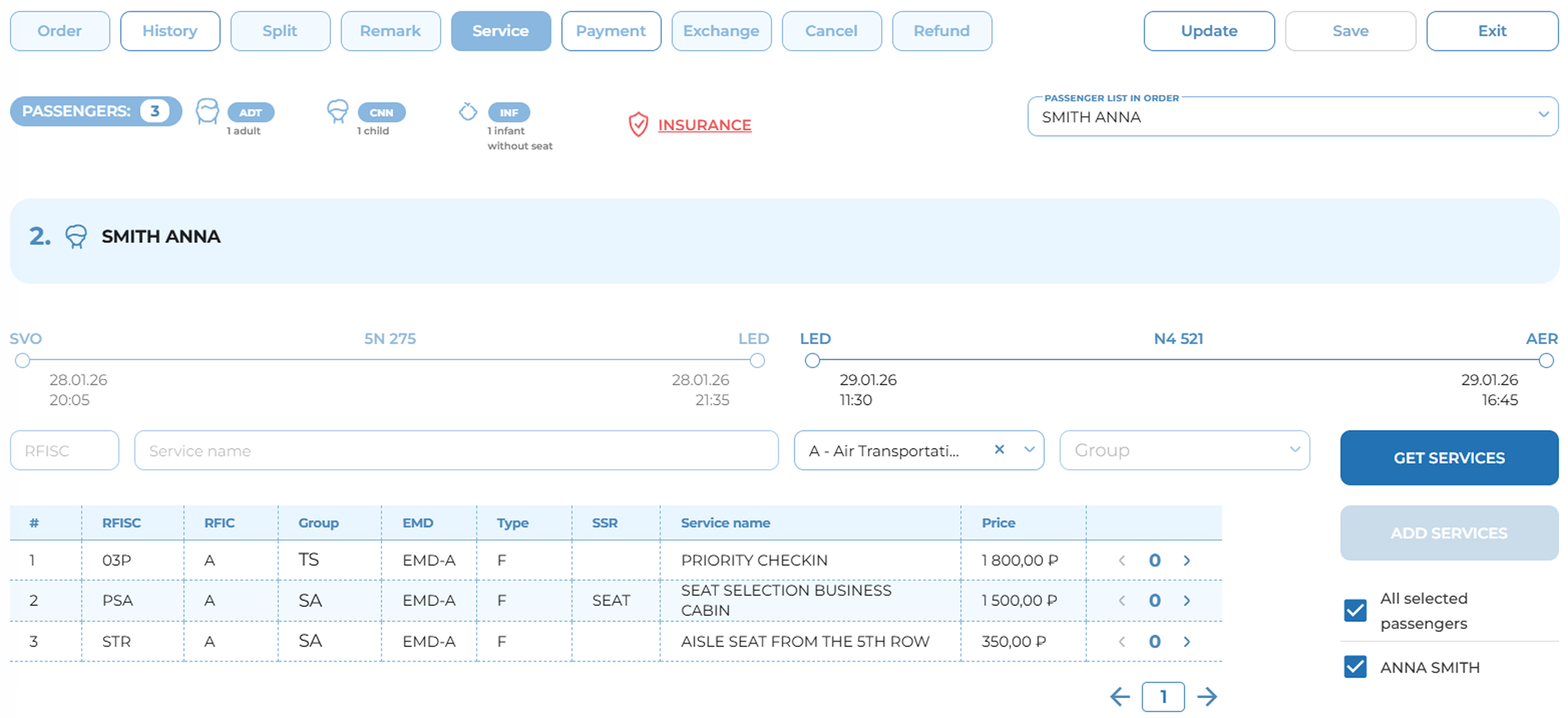Open the History tab

(x=170, y=31)
